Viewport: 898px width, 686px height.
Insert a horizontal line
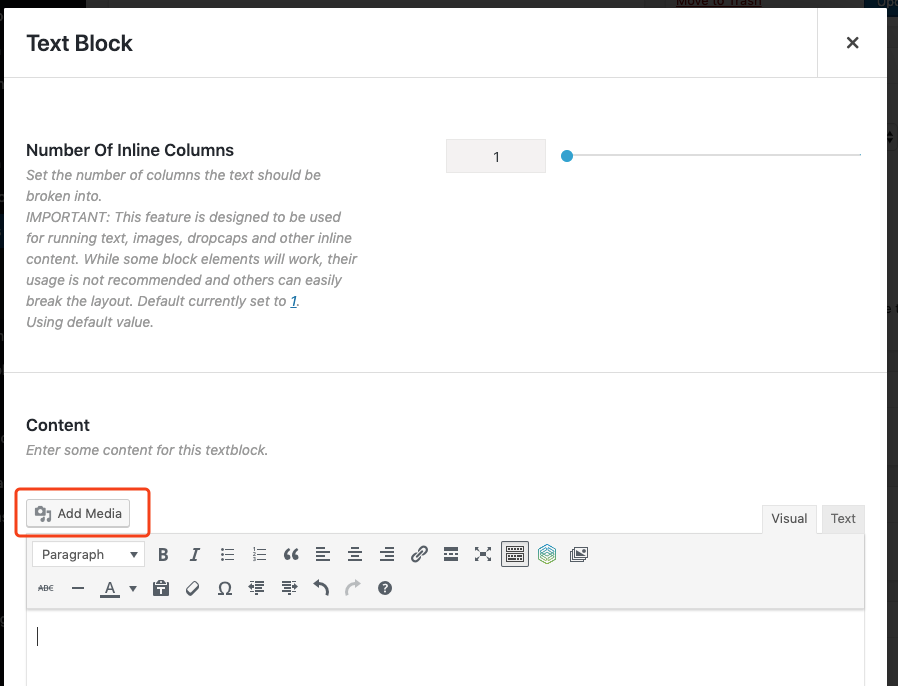coord(77,588)
